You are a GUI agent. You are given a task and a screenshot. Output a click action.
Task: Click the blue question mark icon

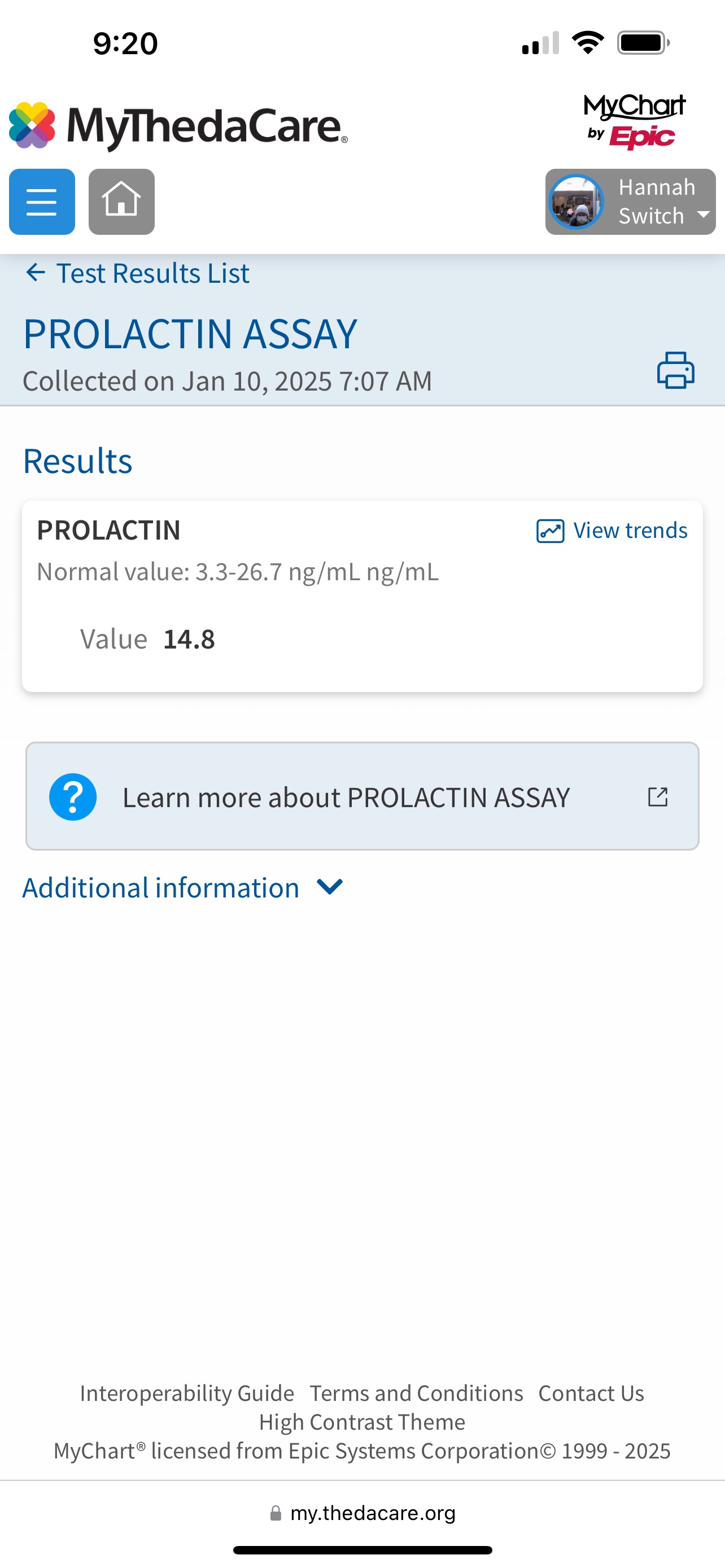click(x=73, y=797)
